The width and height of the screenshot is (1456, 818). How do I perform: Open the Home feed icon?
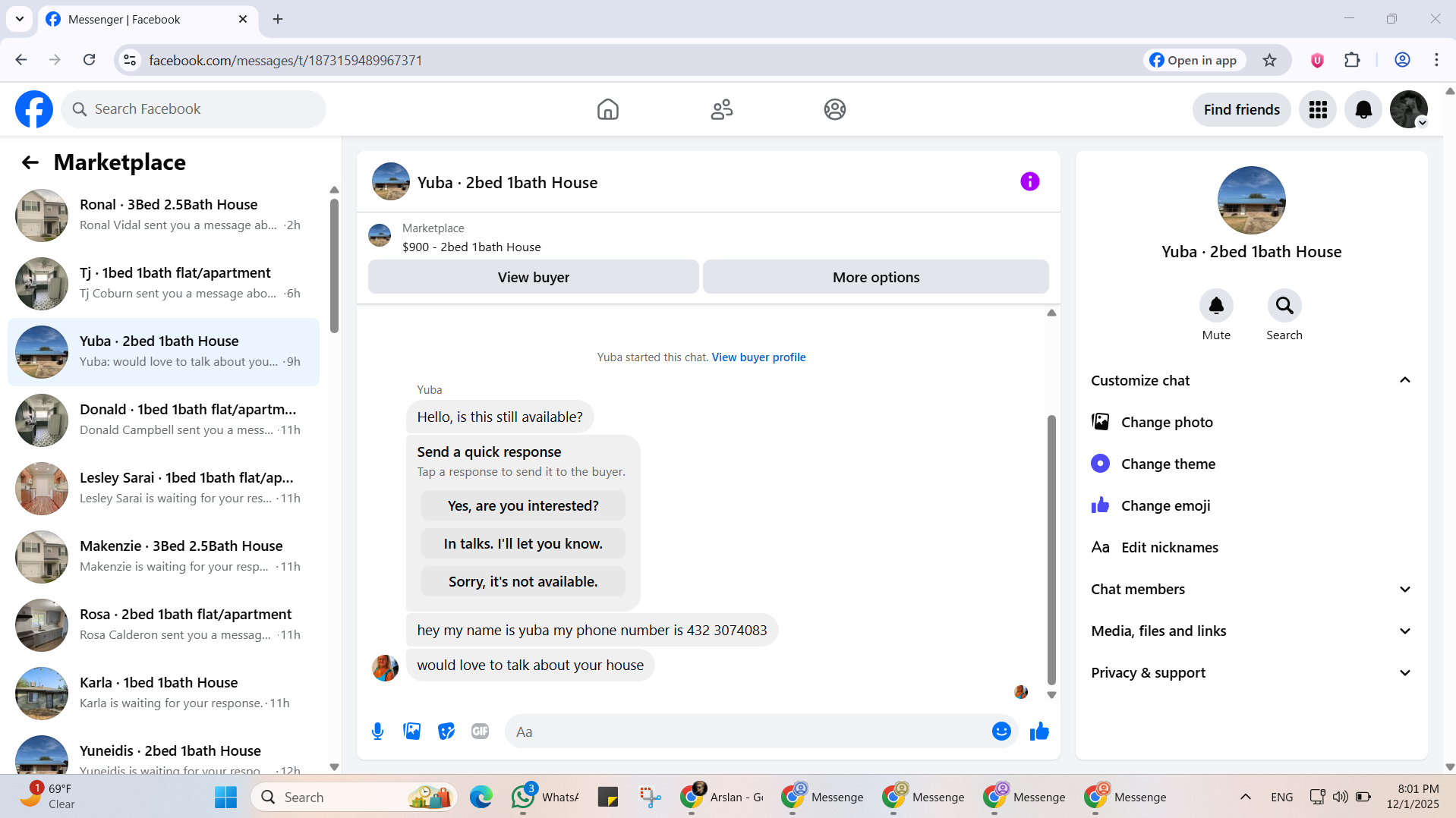607,109
